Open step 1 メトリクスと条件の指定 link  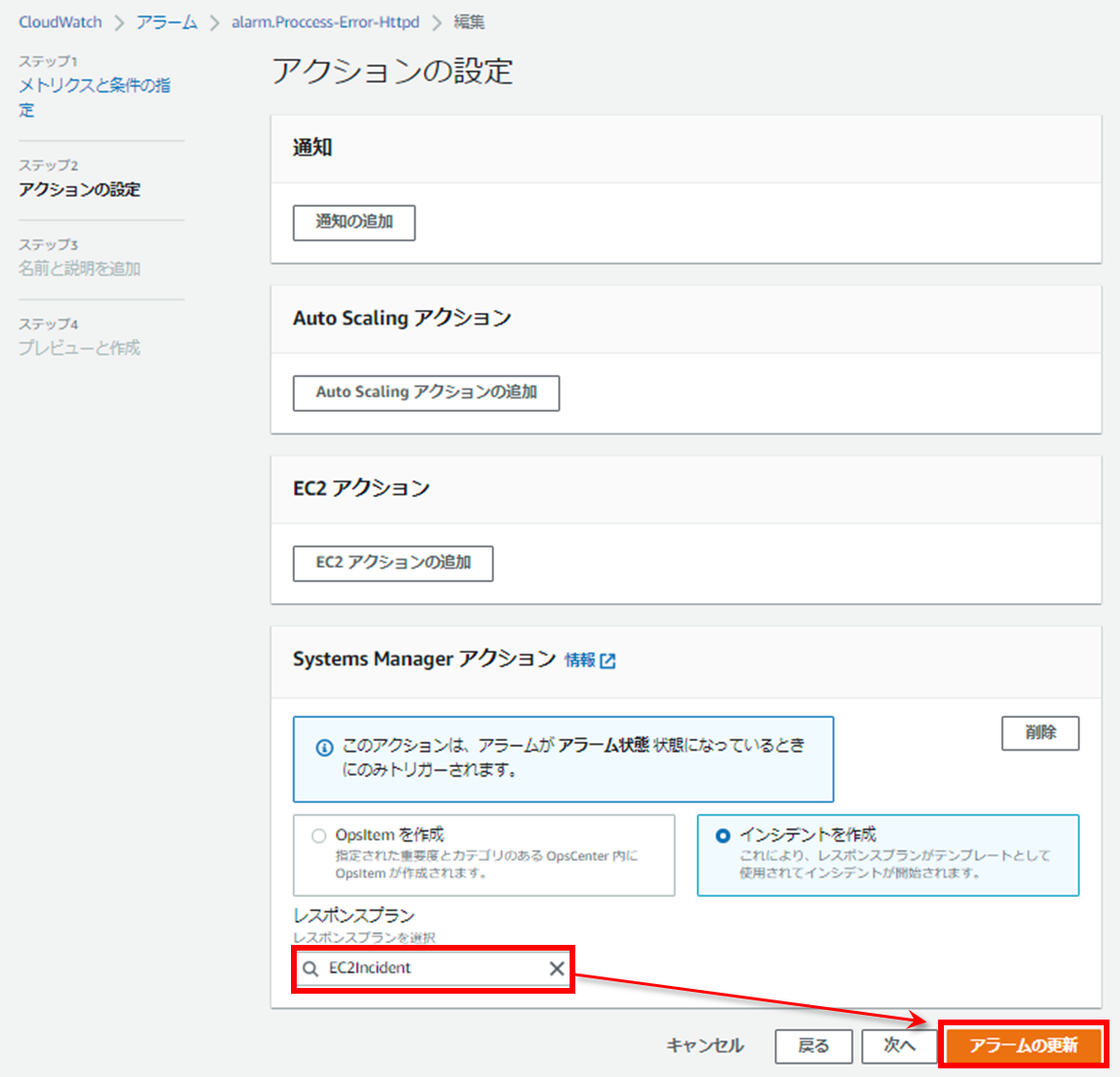(94, 97)
